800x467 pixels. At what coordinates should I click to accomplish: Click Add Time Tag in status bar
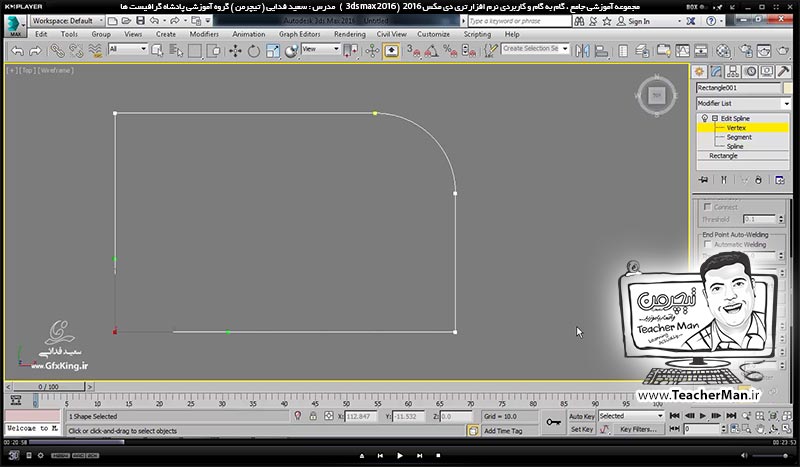click(503, 431)
